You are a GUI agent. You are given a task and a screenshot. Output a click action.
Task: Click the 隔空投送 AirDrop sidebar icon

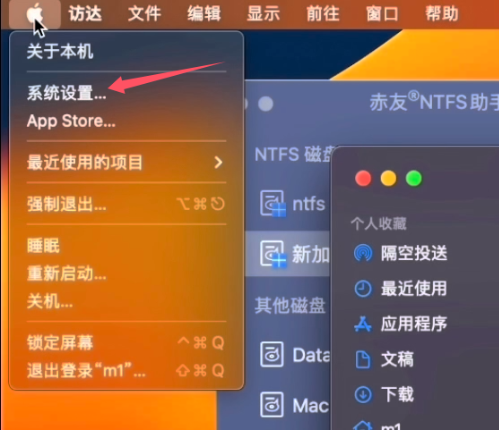(363, 253)
